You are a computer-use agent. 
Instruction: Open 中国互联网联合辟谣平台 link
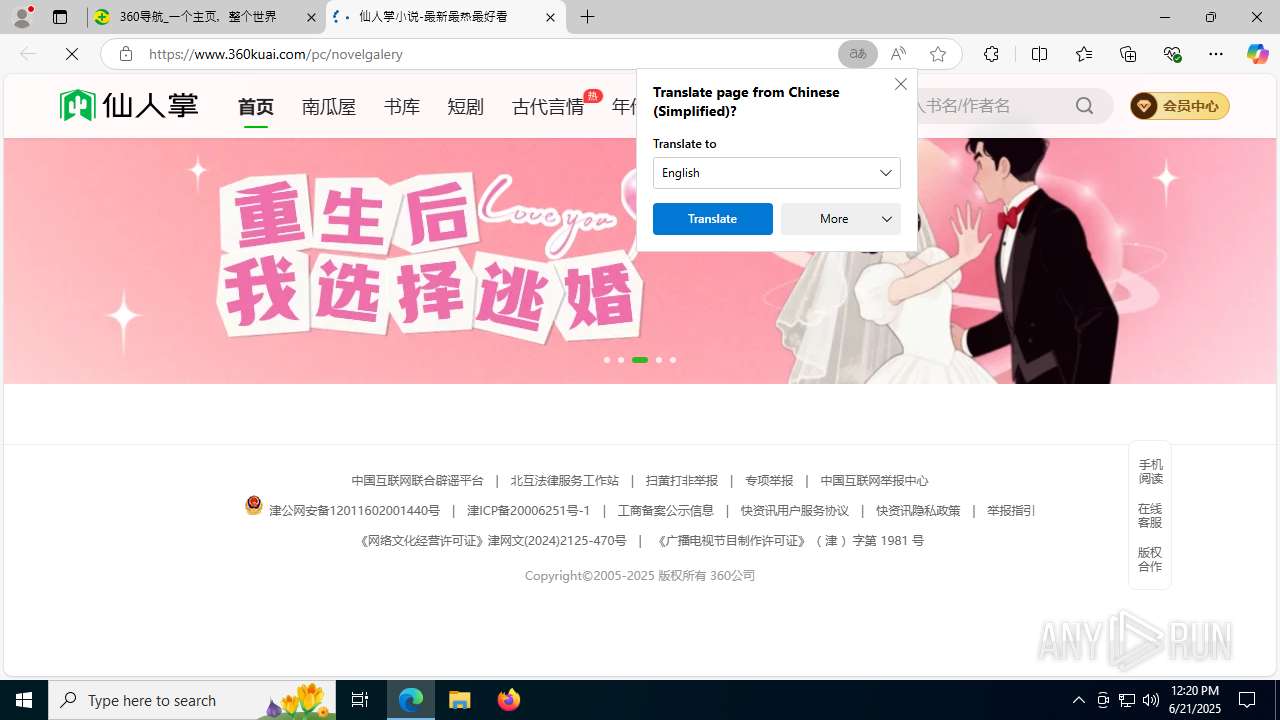coord(417,481)
